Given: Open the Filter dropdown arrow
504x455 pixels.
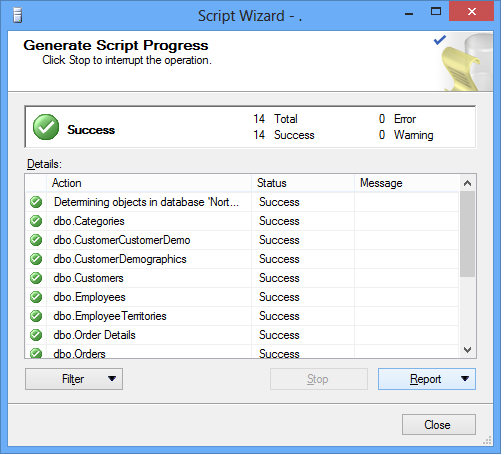Looking at the screenshot, I should tap(112, 379).
